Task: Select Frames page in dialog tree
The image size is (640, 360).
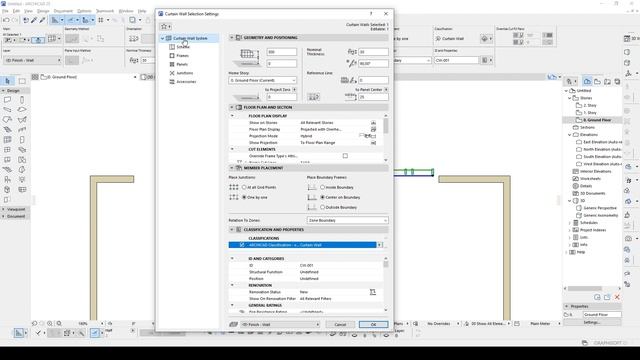Action: [x=182, y=56]
